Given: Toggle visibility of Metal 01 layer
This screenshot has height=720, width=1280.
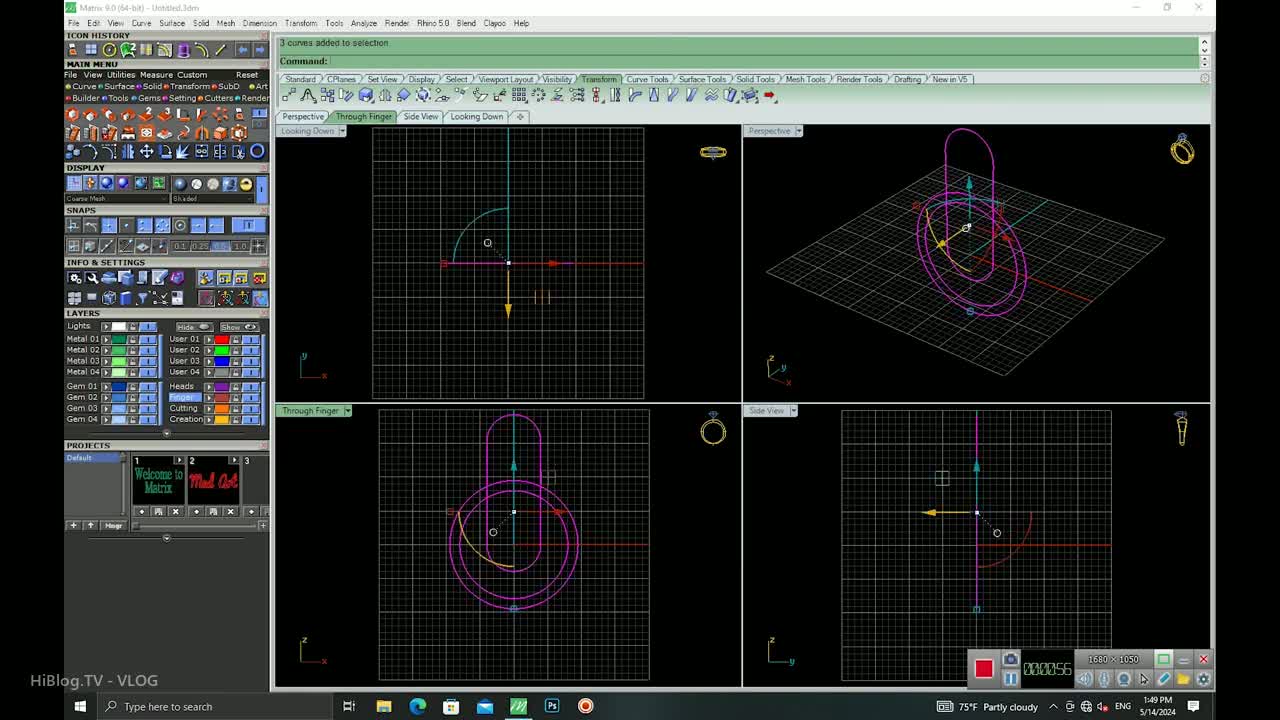Looking at the screenshot, I should coord(148,339).
